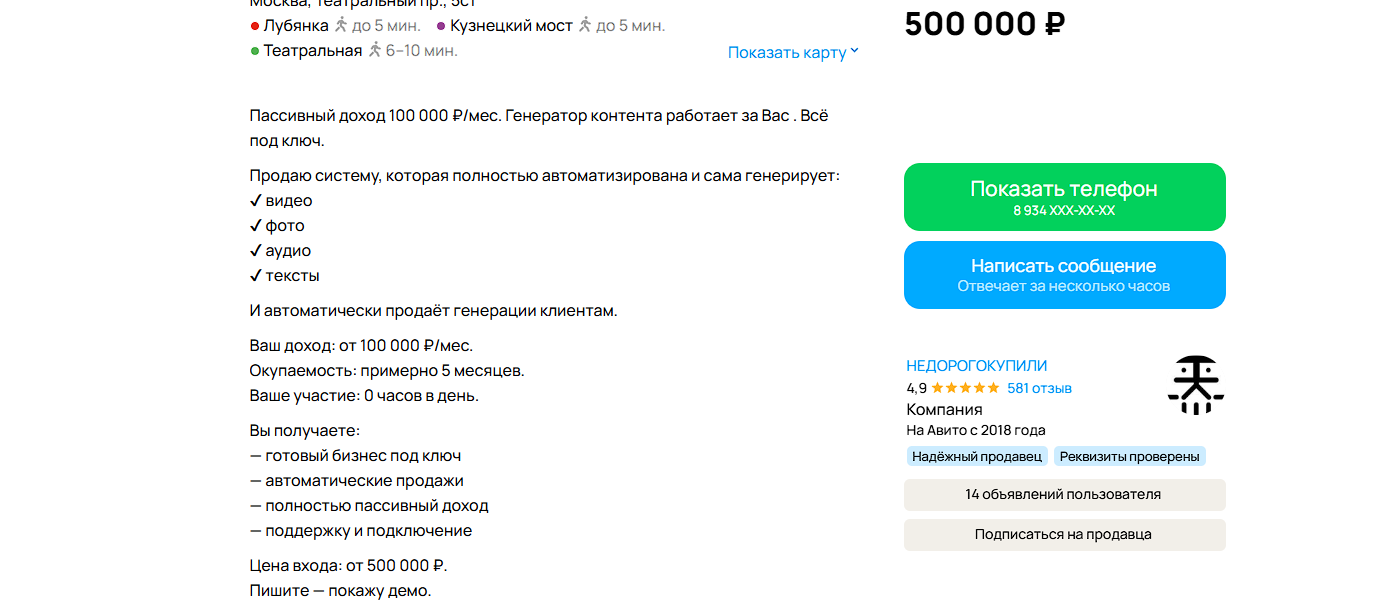Expand the map via Показать карту chevron
The width and height of the screenshot is (1394, 600).
(x=855, y=51)
